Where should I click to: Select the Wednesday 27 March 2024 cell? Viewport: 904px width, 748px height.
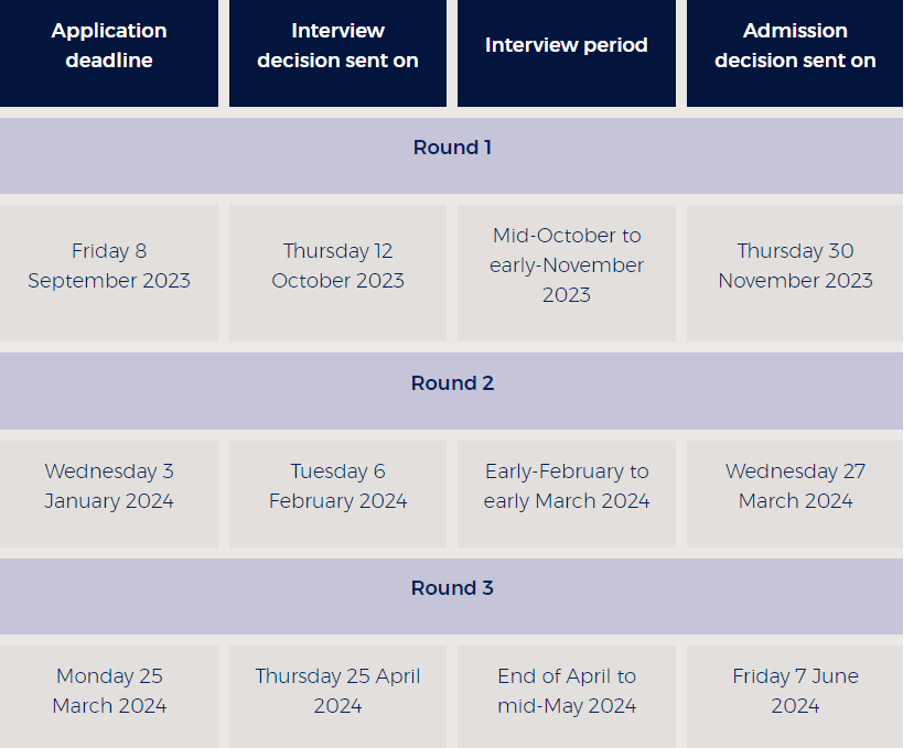795,486
